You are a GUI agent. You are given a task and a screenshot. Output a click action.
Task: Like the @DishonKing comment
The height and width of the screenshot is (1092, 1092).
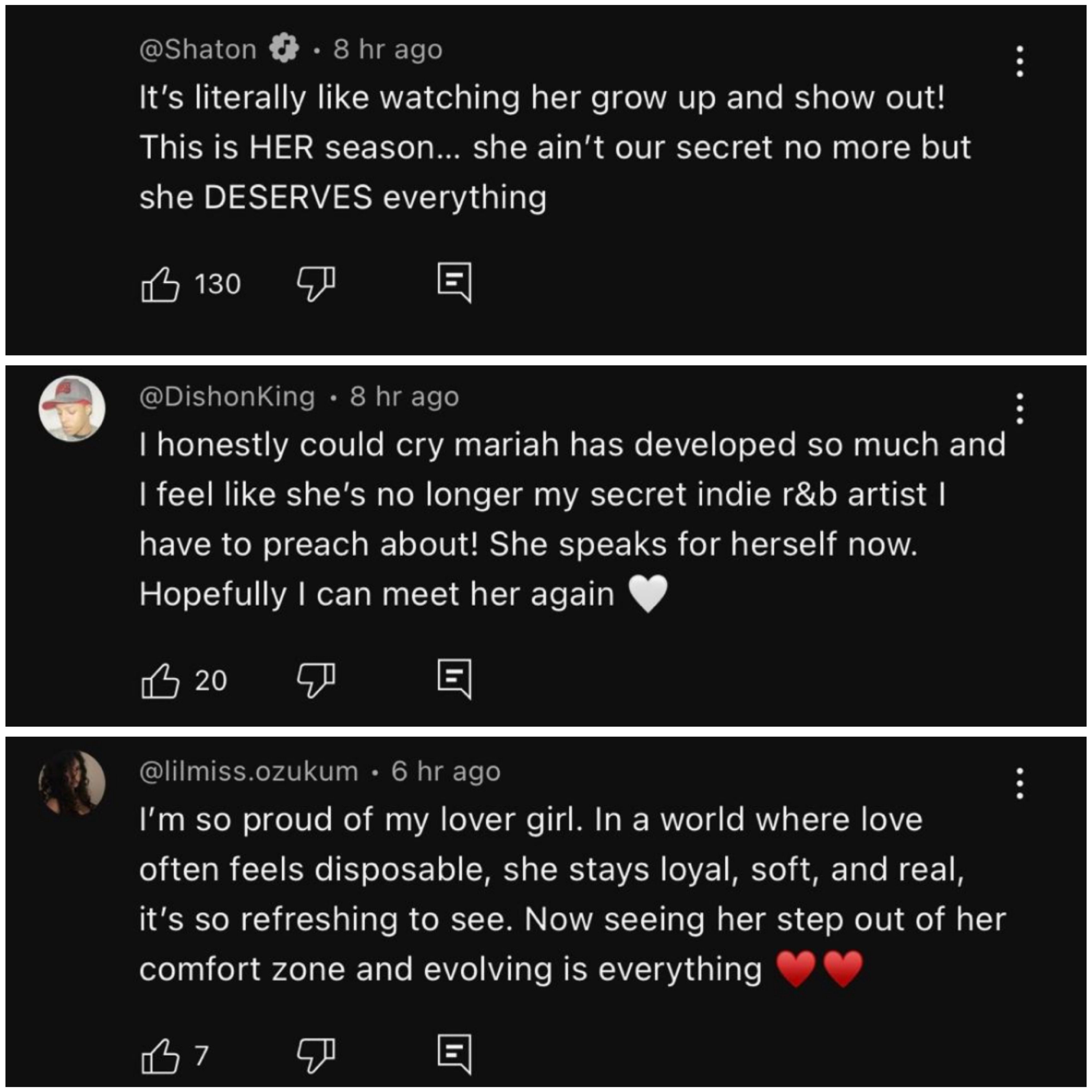(x=160, y=681)
